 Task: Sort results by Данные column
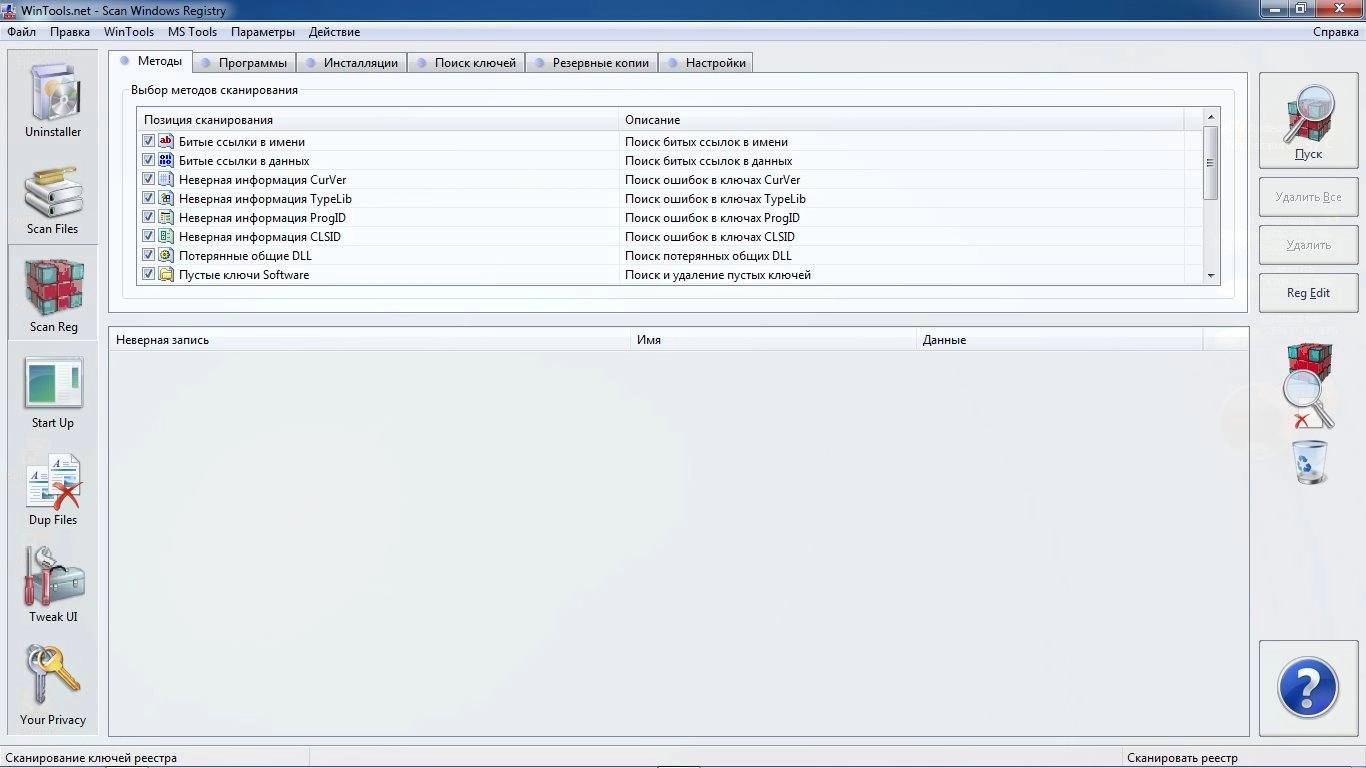[x=1059, y=340]
